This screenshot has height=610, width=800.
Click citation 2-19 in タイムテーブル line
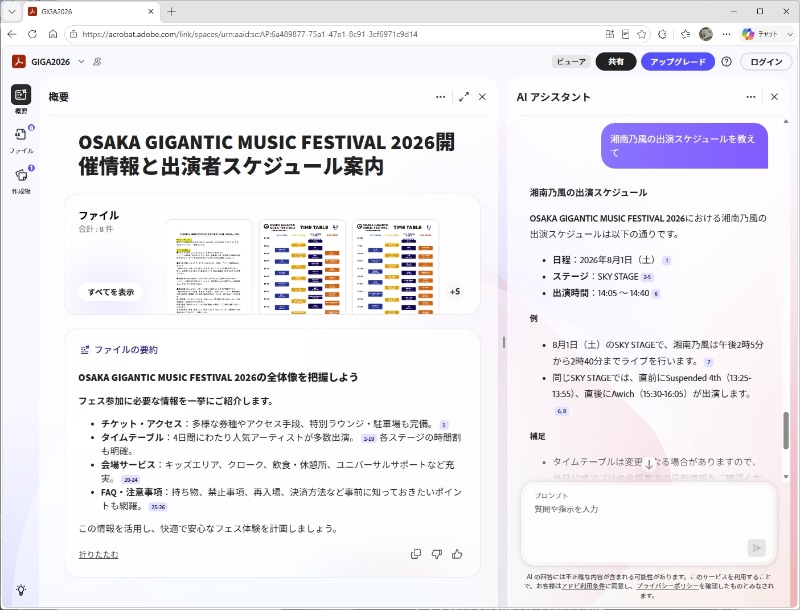point(368,439)
